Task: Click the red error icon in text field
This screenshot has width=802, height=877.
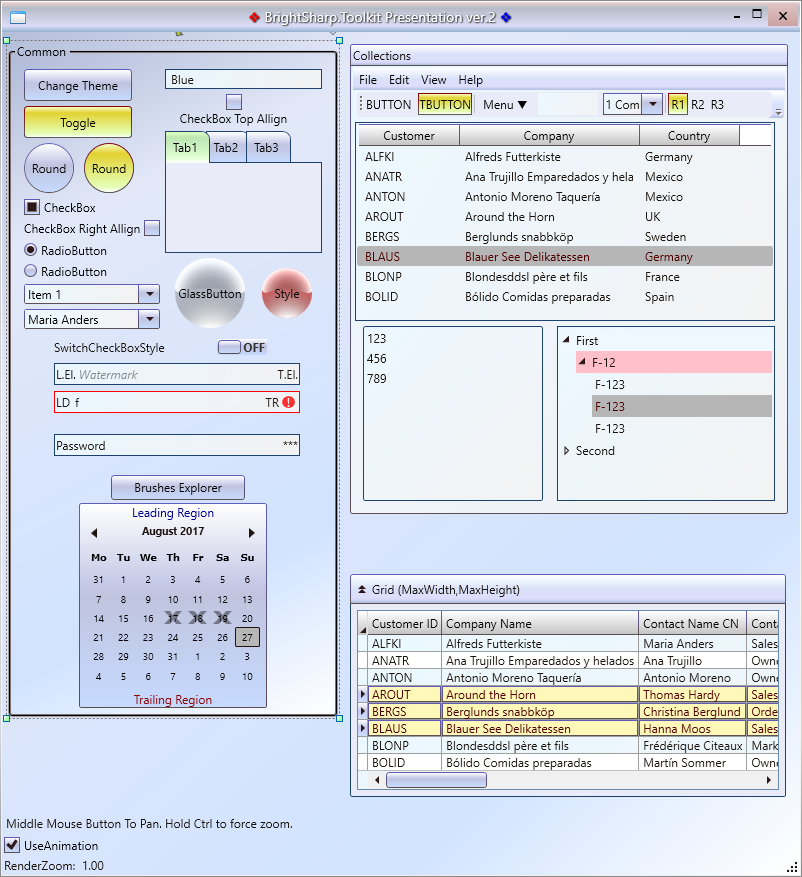Action: pos(289,403)
